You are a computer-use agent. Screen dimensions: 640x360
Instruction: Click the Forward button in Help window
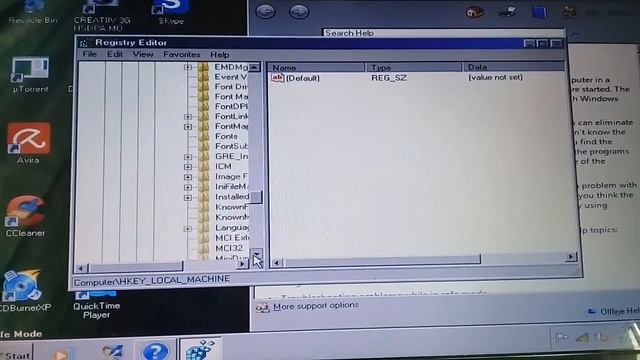(299, 11)
